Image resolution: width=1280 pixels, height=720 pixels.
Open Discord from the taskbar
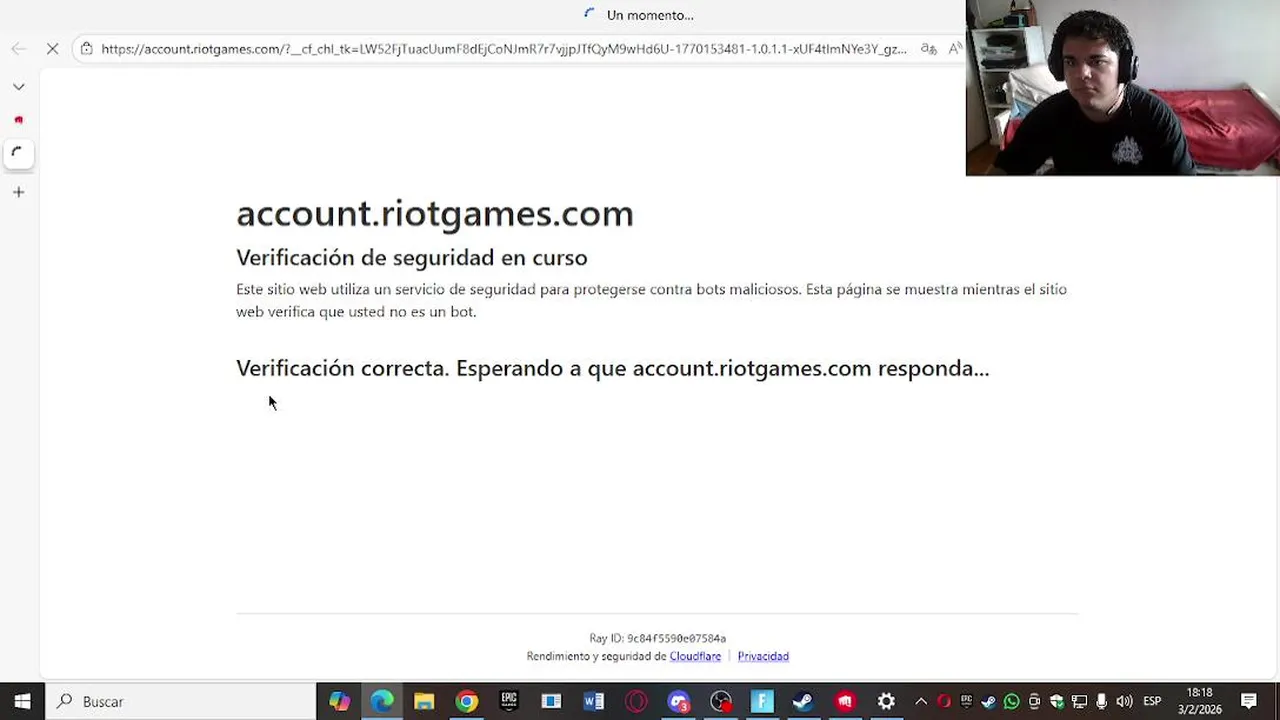tap(679, 701)
